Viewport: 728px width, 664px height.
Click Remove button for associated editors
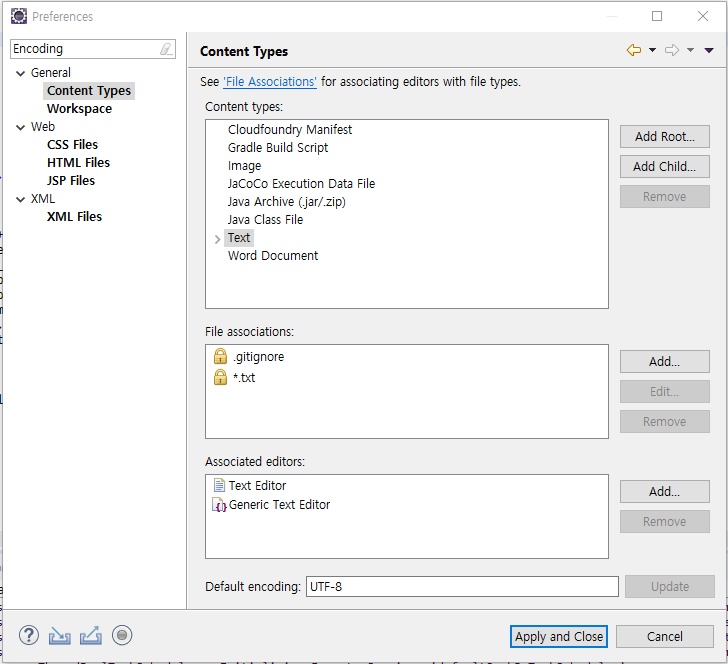point(665,521)
